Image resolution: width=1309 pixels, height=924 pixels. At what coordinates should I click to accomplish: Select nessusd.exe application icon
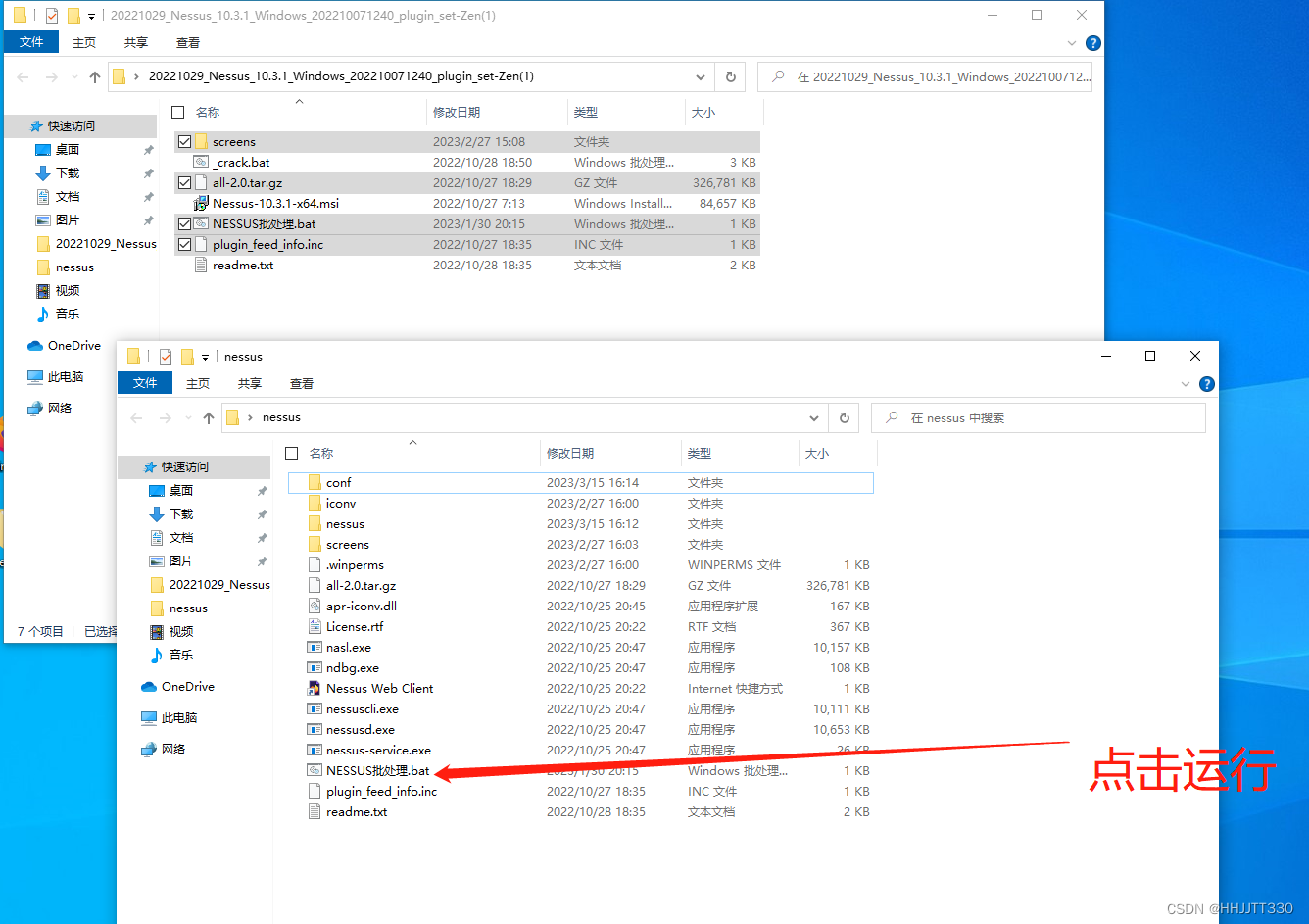tap(315, 730)
